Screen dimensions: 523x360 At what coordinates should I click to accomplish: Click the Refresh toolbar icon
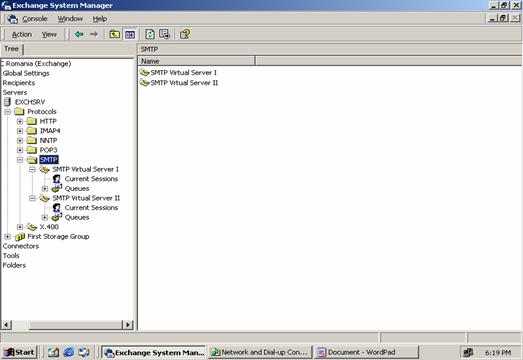pos(150,34)
